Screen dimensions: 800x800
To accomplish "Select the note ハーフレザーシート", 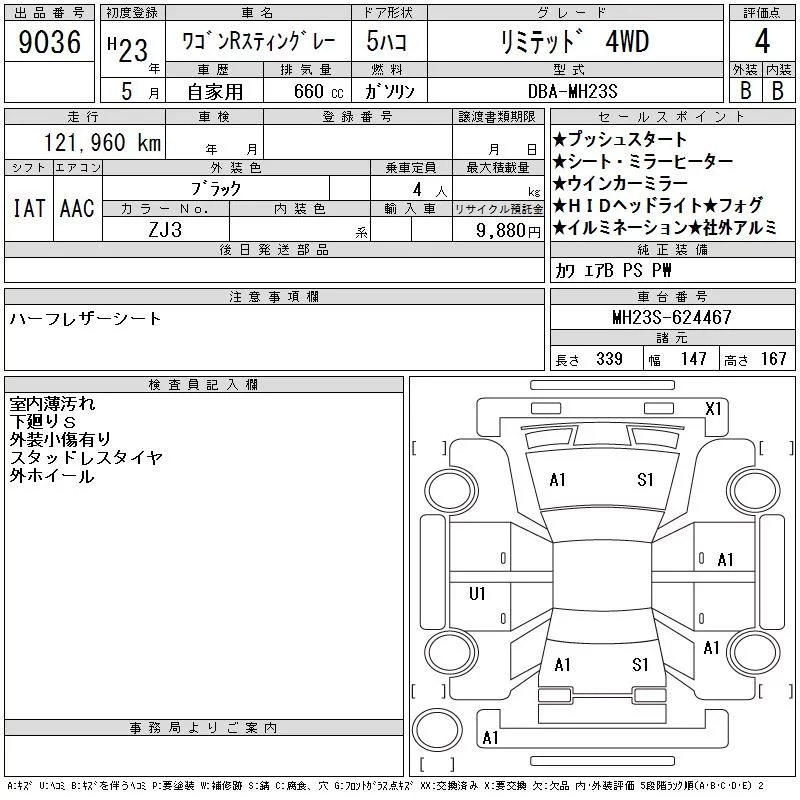I will click(85, 319).
